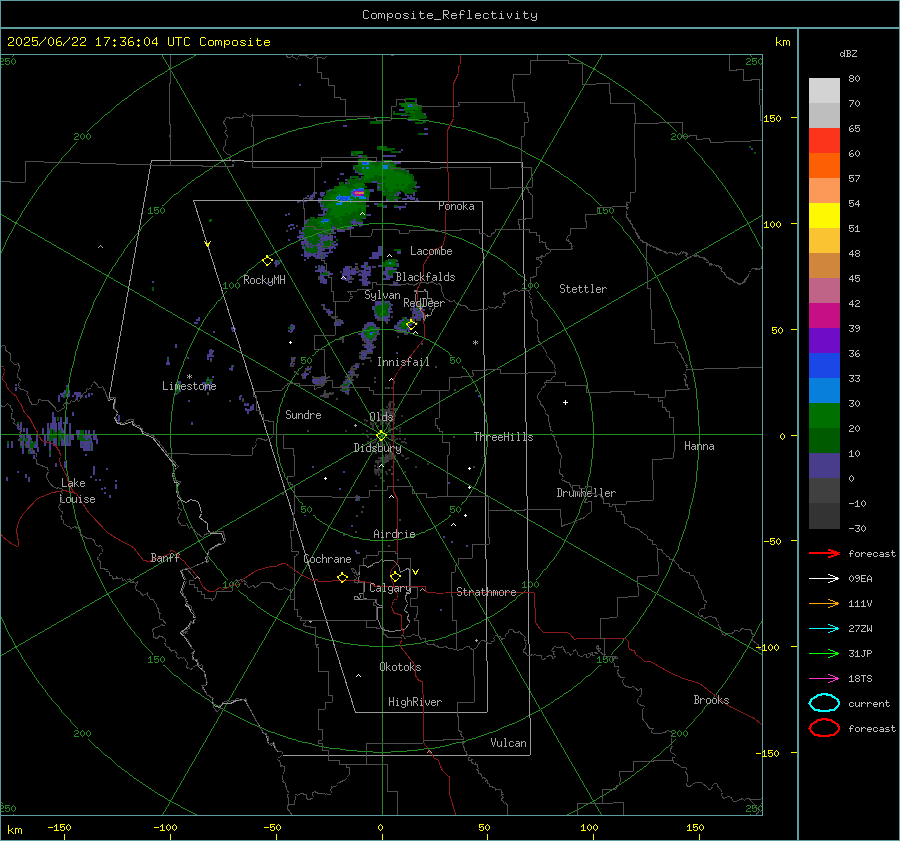Click the Sylvan label on the map

point(382,295)
